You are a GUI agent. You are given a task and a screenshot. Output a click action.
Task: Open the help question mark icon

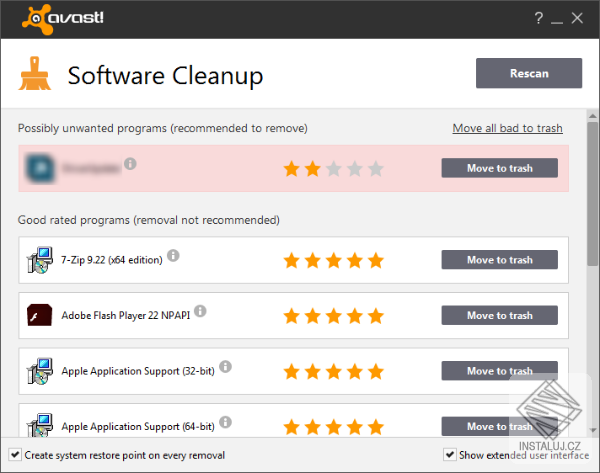click(539, 18)
